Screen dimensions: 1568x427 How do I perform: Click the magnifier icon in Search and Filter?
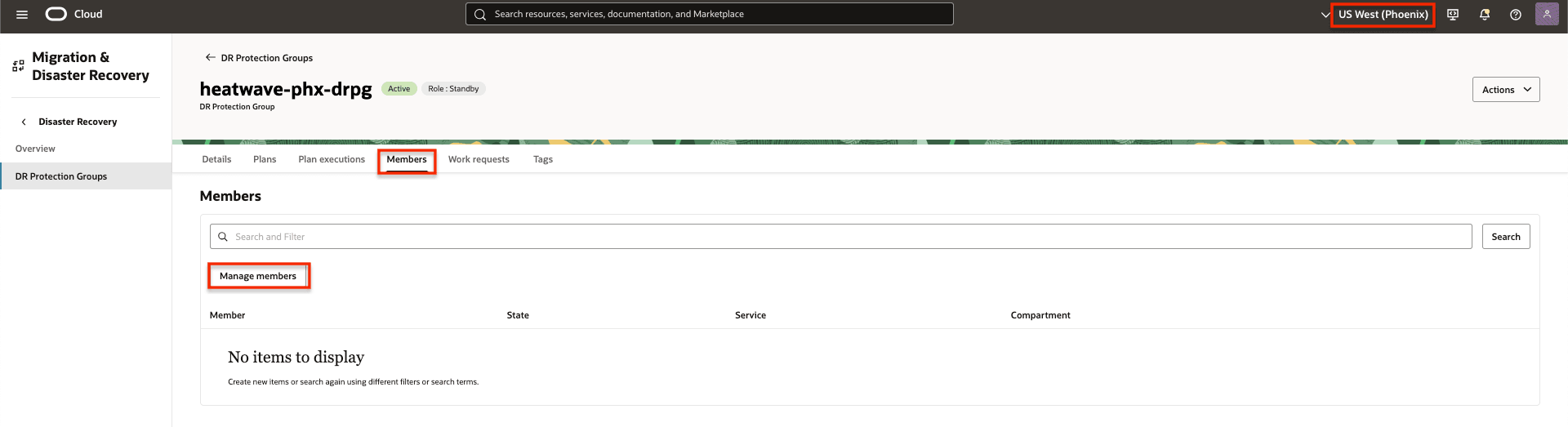click(x=222, y=237)
